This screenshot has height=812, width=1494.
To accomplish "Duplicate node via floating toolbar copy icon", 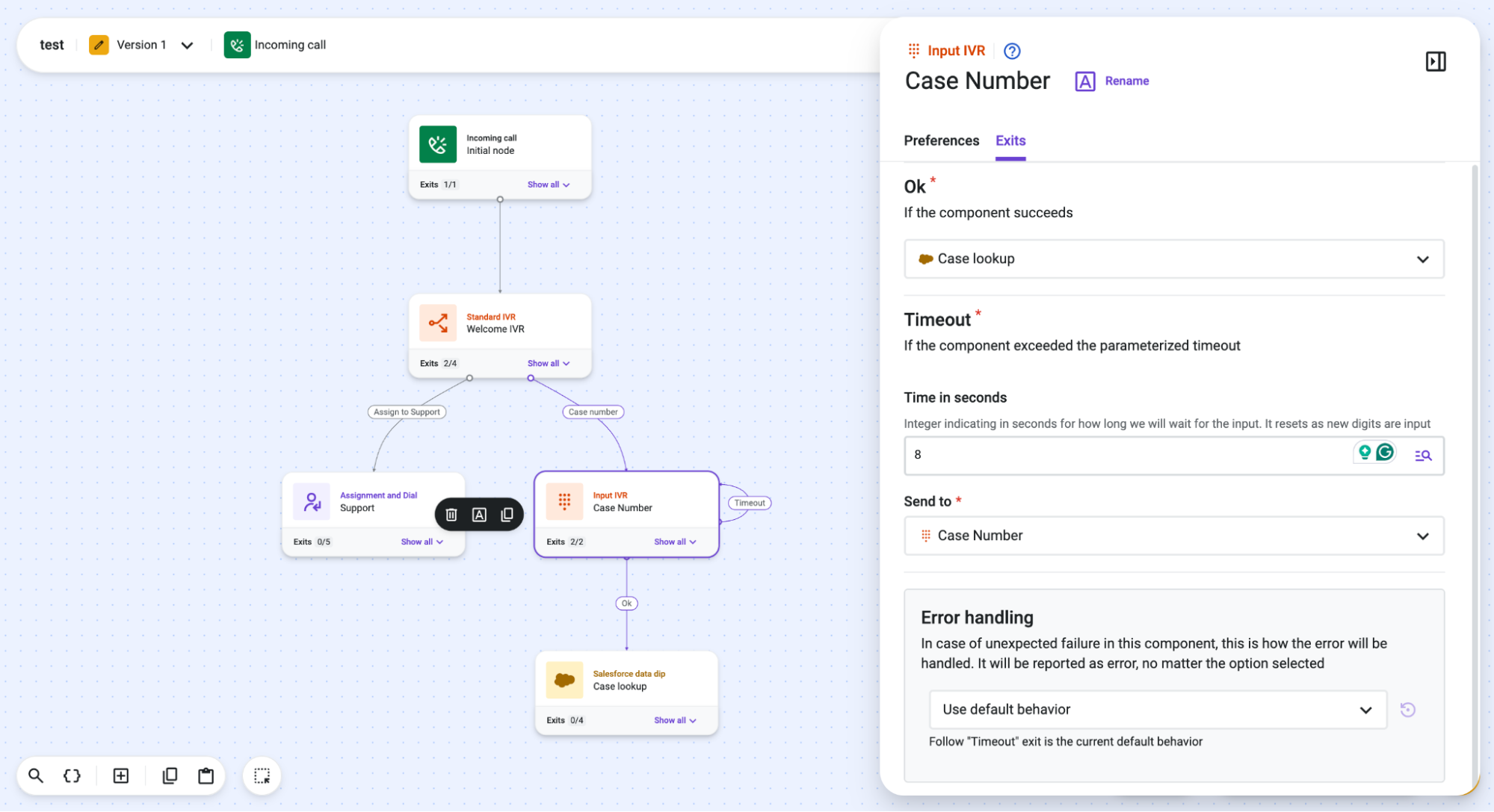I will pos(507,514).
